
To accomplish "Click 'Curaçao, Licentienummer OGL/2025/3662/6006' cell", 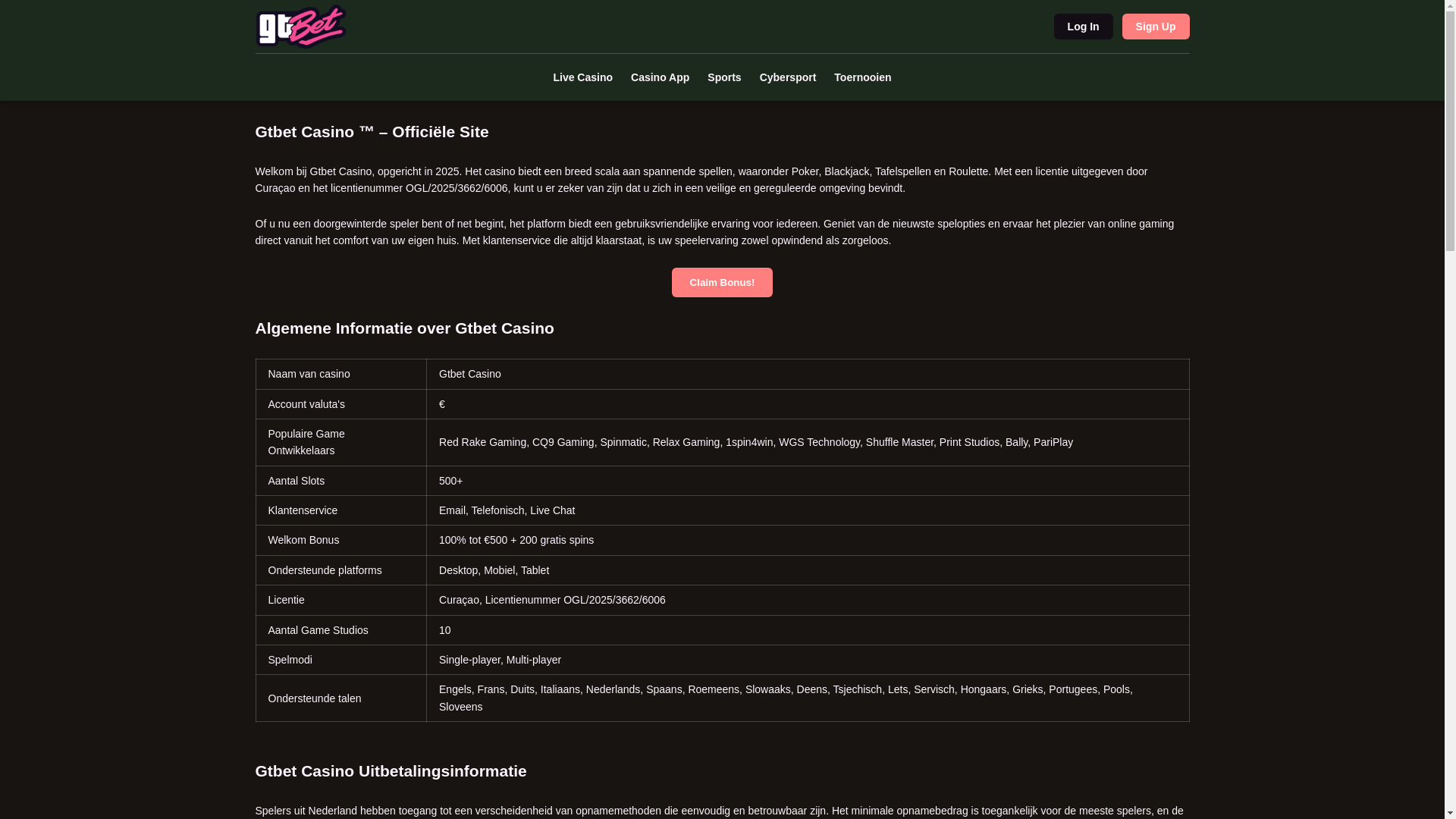I will (x=808, y=600).
